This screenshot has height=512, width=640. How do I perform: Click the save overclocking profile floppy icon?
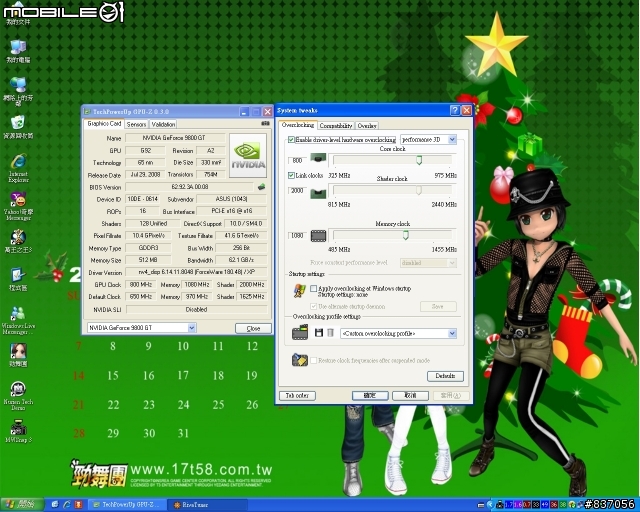(x=319, y=333)
